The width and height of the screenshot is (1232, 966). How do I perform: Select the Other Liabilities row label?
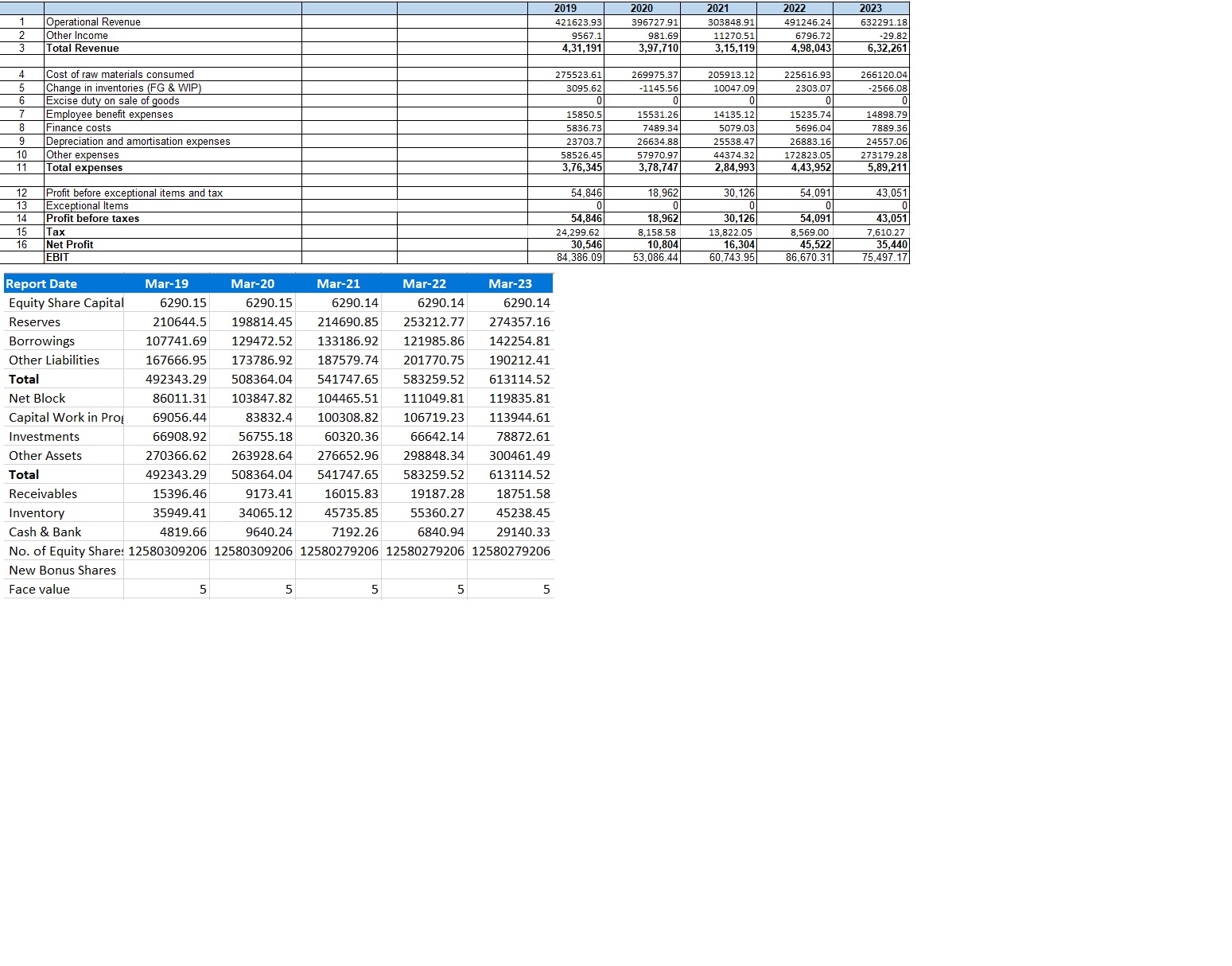[54, 360]
